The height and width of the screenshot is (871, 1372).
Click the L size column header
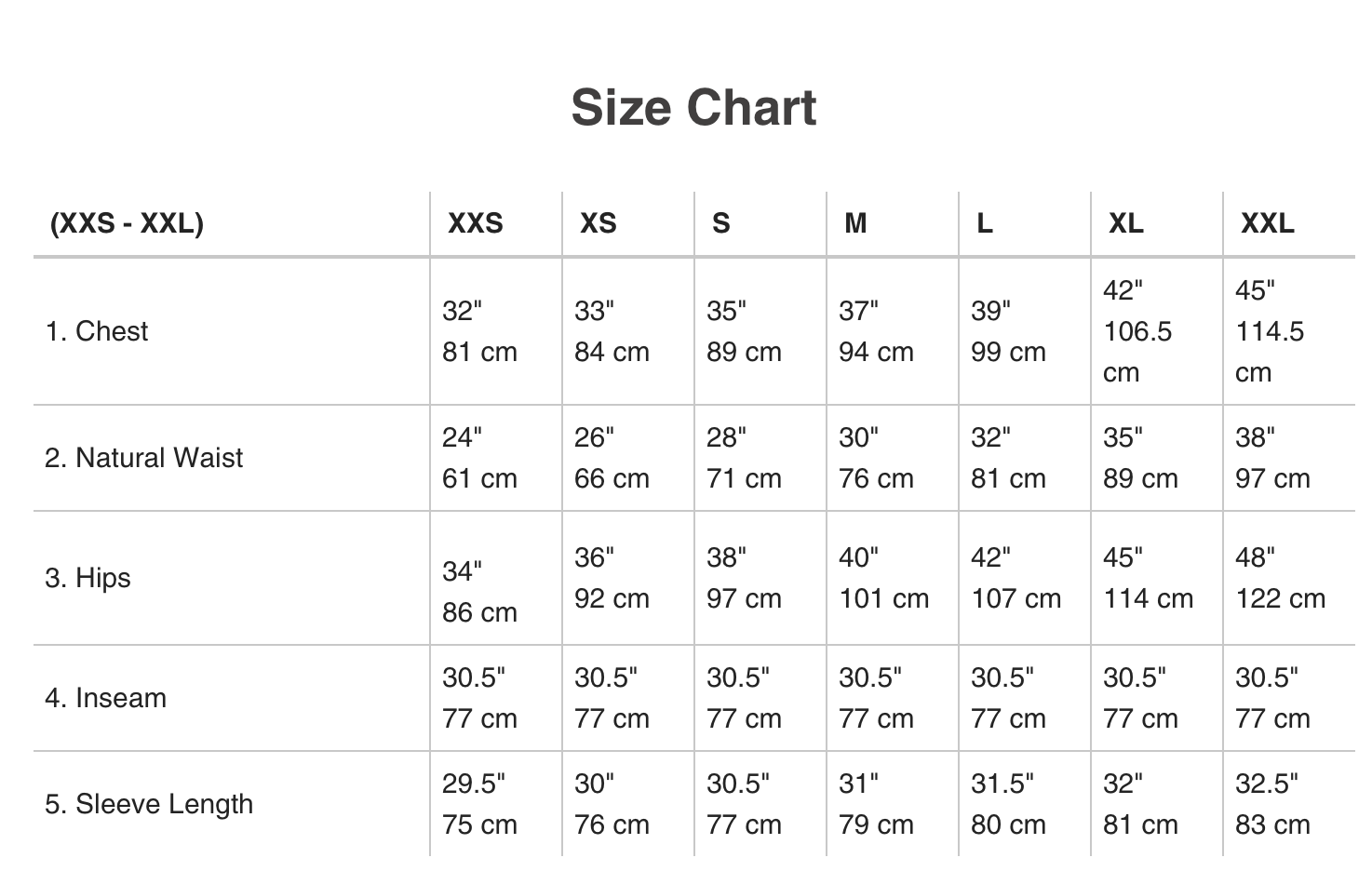[984, 223]
